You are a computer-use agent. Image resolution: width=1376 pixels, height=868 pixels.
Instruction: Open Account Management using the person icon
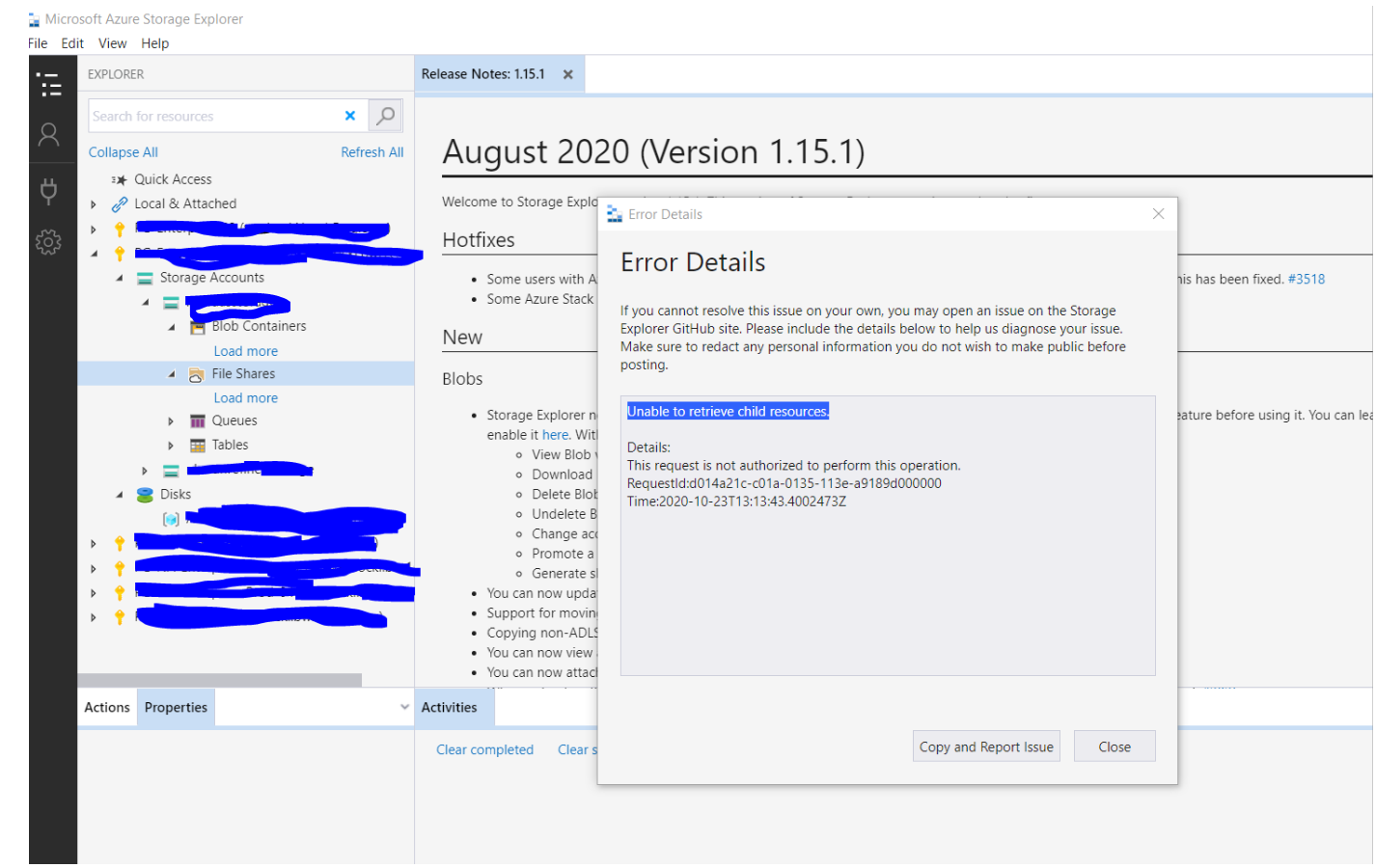click(50, 134)
